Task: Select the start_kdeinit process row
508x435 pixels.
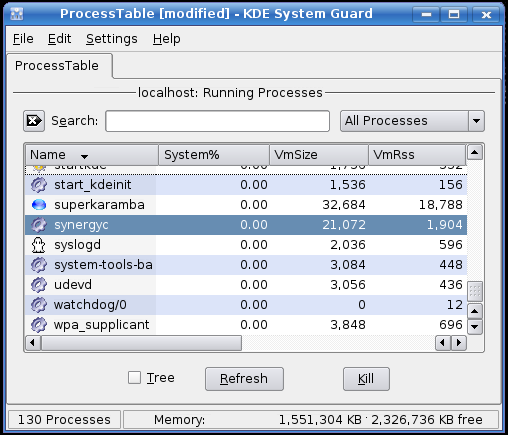Action: [x=246, y=185]
